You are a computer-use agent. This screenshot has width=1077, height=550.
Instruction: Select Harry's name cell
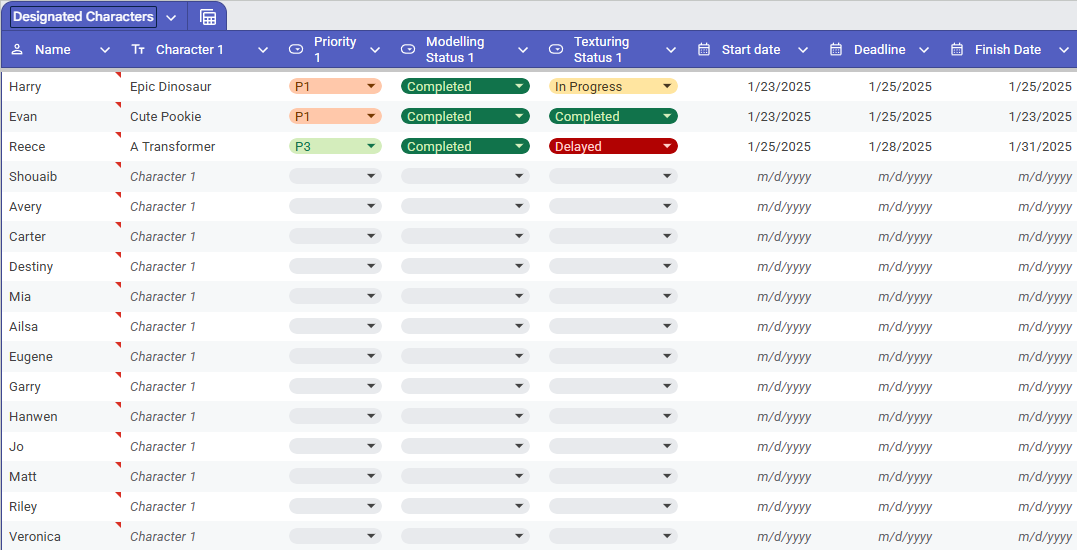(62, 87)
